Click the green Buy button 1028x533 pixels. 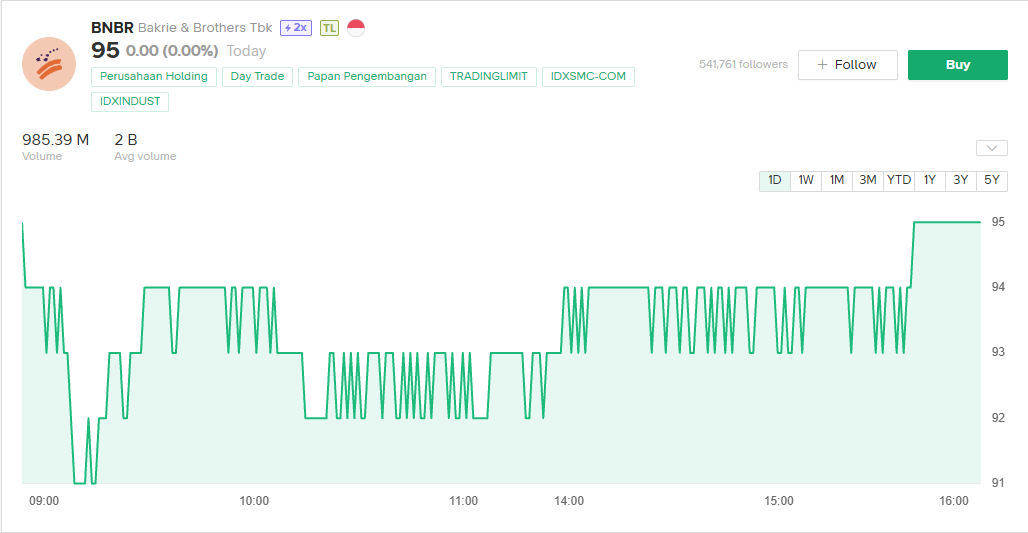(957, 65)
